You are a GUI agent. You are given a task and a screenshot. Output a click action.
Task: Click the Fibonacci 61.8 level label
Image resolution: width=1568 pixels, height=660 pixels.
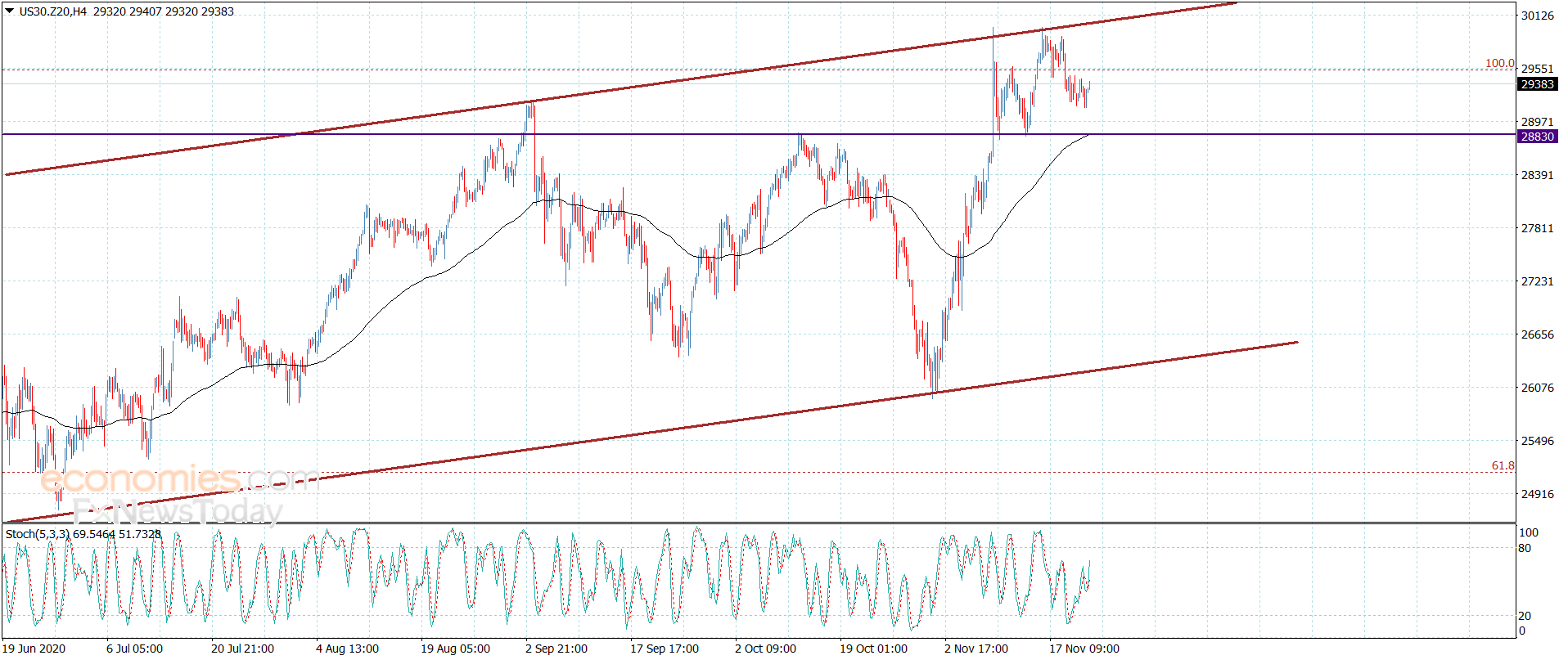pyautogui.click(x=1503, y=465)
